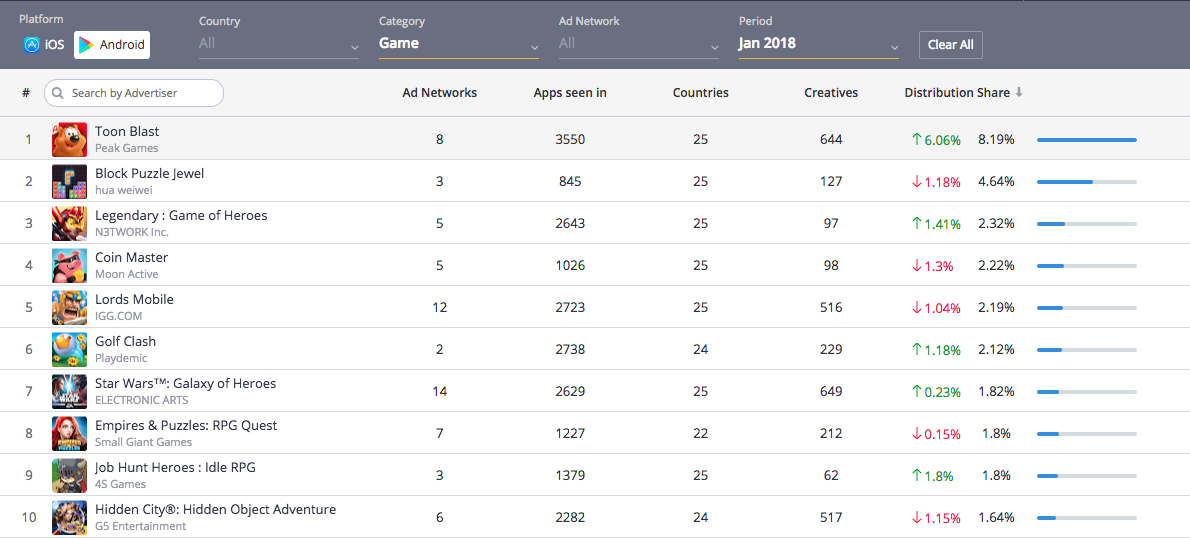Open the Category dropdown showing Game
Viewport: 1190px width, 539px height.
459,44
